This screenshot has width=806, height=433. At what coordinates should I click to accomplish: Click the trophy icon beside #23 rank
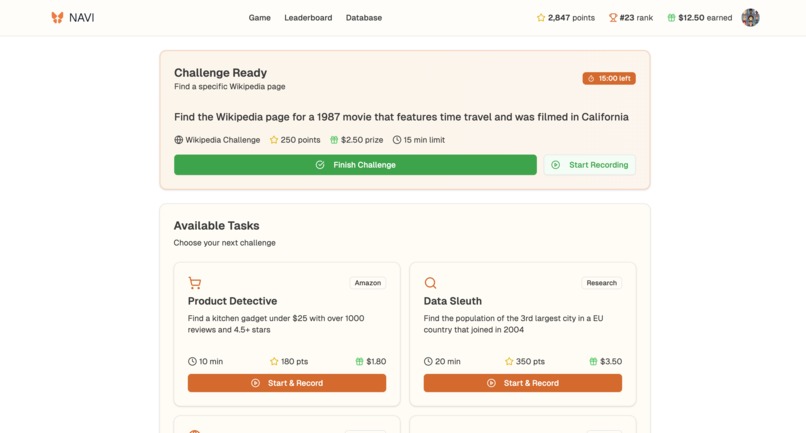click(613, 17)
